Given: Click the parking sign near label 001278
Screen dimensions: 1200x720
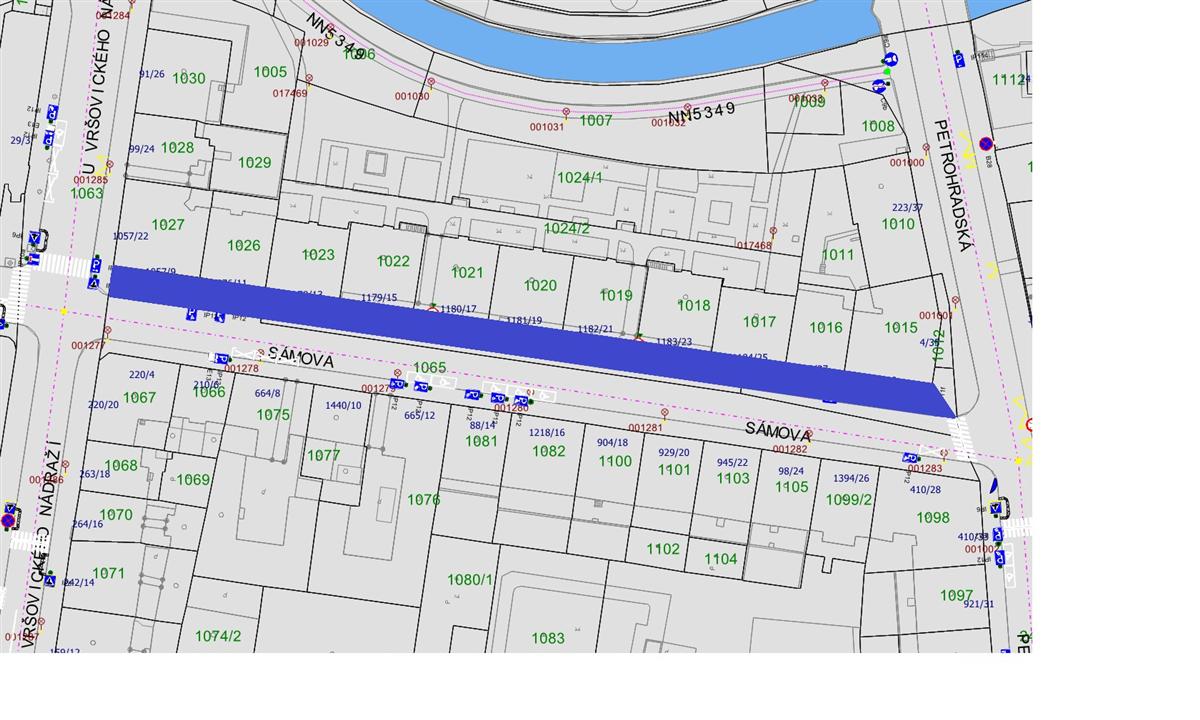Looking at the screenshot, I should [x=222, y=358].
